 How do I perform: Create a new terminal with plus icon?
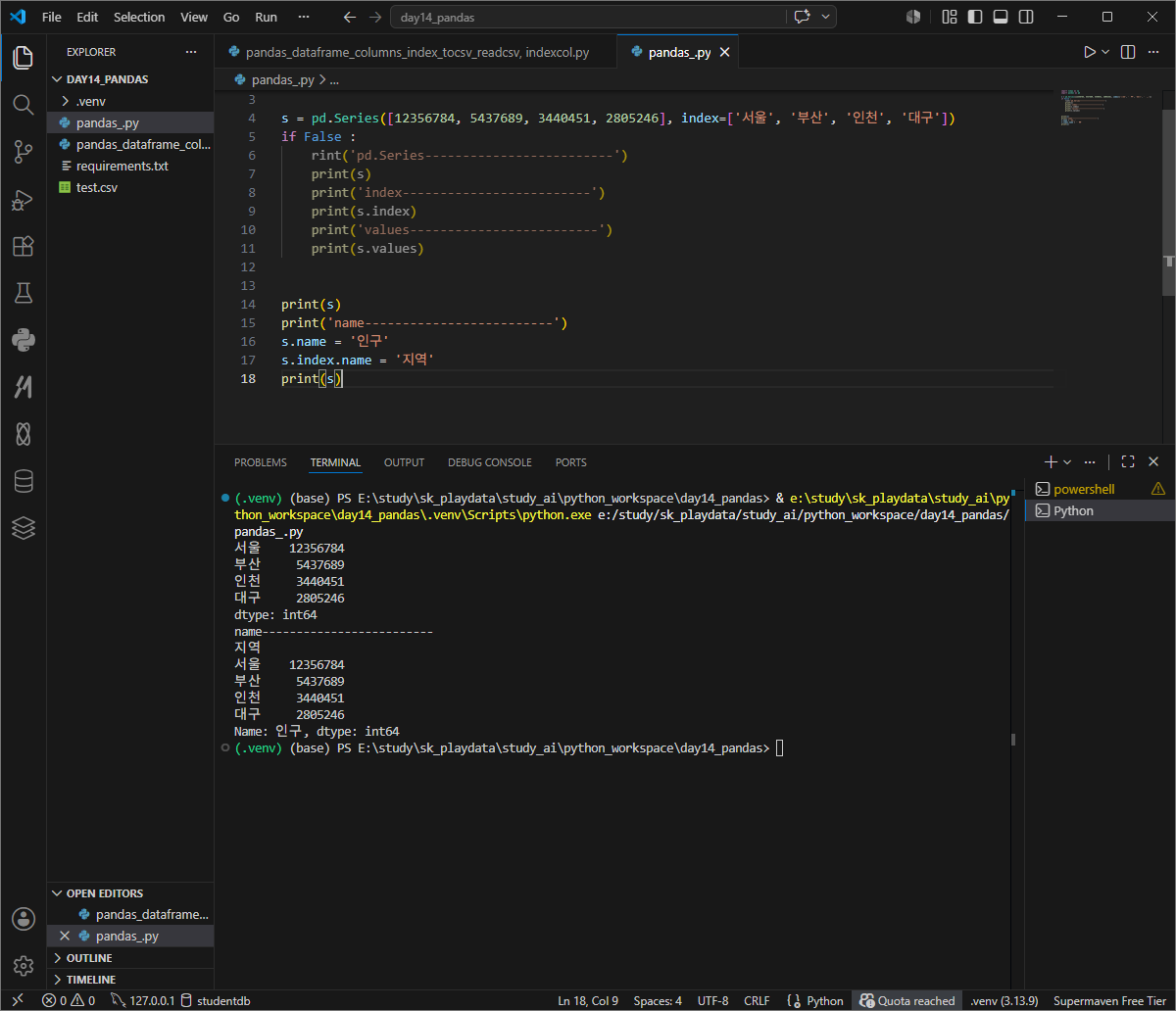[x=1051, y=462]
